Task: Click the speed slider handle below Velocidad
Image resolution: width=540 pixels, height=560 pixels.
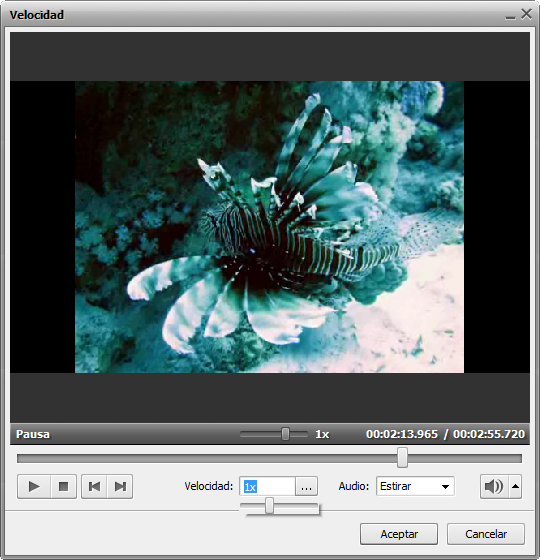Action: point(270,506)
